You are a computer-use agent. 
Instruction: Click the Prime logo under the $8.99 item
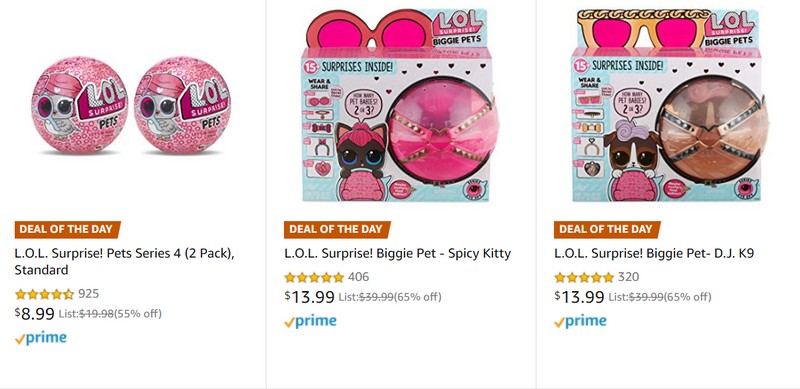click(x=41, y=338)
